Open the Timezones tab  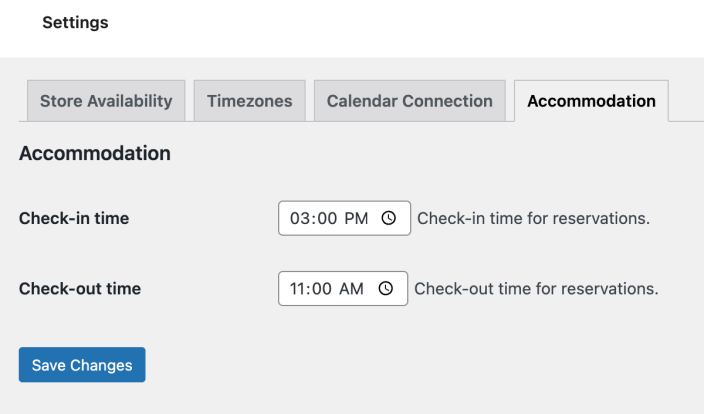click(250, 101)
